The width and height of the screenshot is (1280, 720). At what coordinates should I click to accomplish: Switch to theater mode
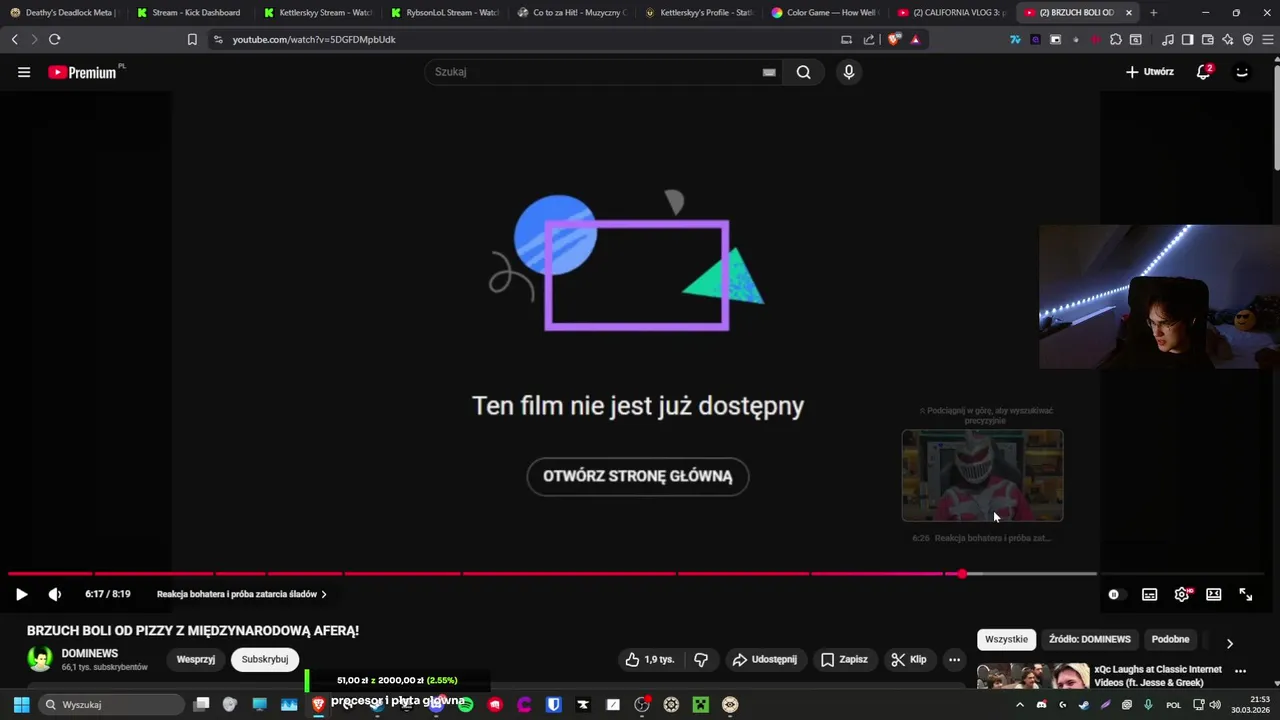point(1213,594)
